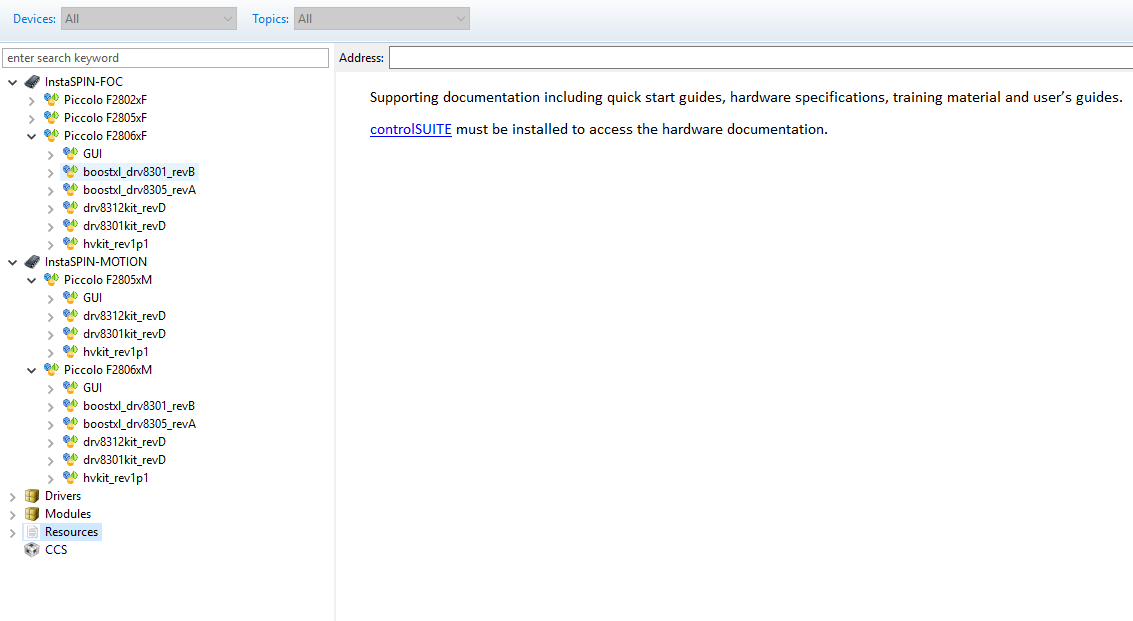The image size is (1133, 621).
Task: Expand drv8301kit_revD under Piccolo F2805xM
Action: [x=51, y=335]
